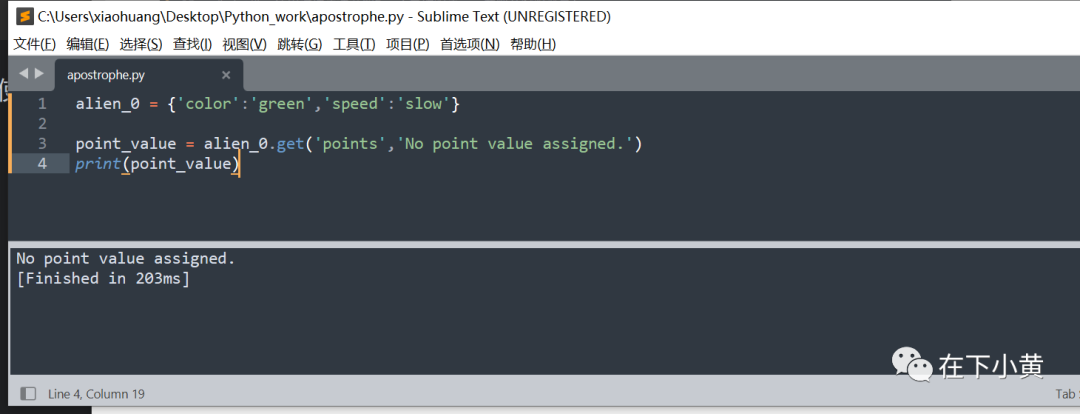The width and height of the screenshot is (1080, 414).
Task: Expand the 项目(P) menu
Action: click(407, 44)
